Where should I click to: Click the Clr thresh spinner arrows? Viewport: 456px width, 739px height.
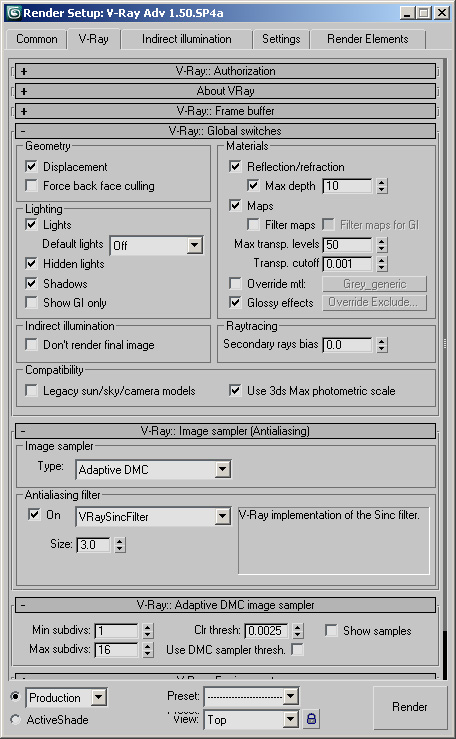point(298,631)
